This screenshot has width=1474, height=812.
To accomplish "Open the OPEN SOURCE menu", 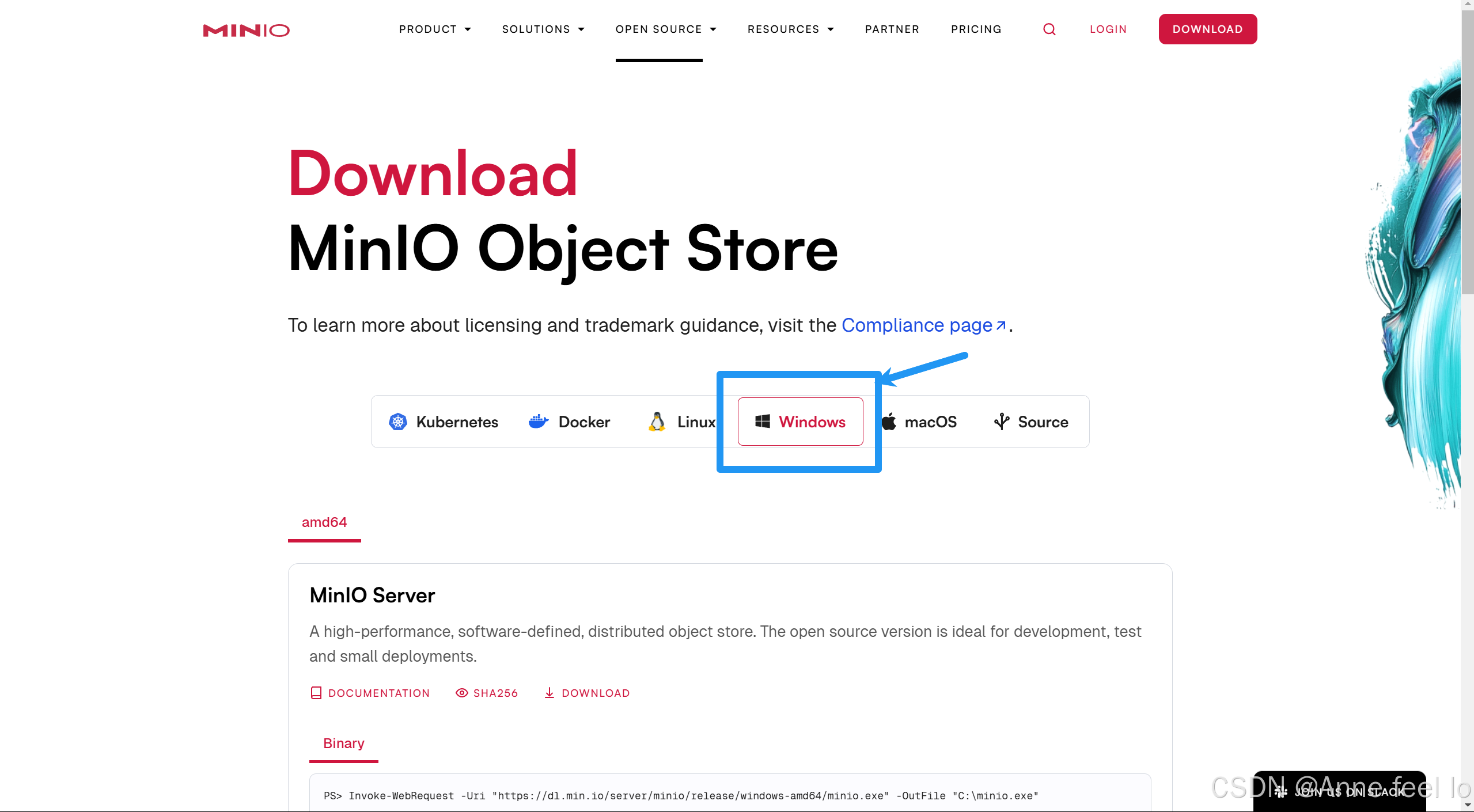I will (x=665, y=29).
